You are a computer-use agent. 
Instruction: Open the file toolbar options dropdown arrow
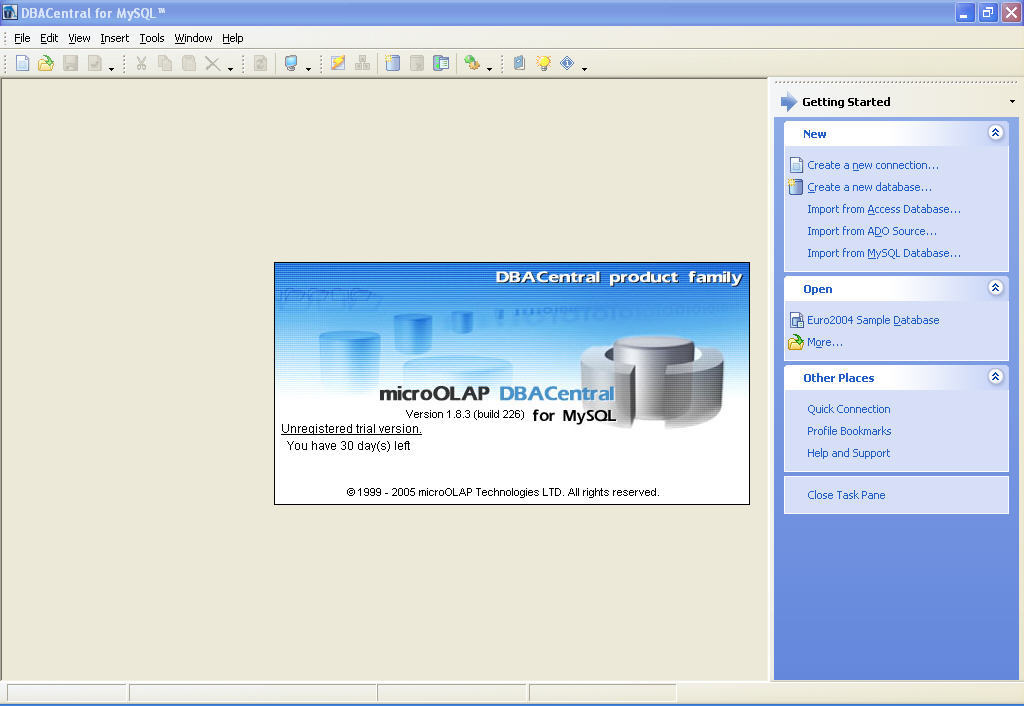[x=112, y=68]
